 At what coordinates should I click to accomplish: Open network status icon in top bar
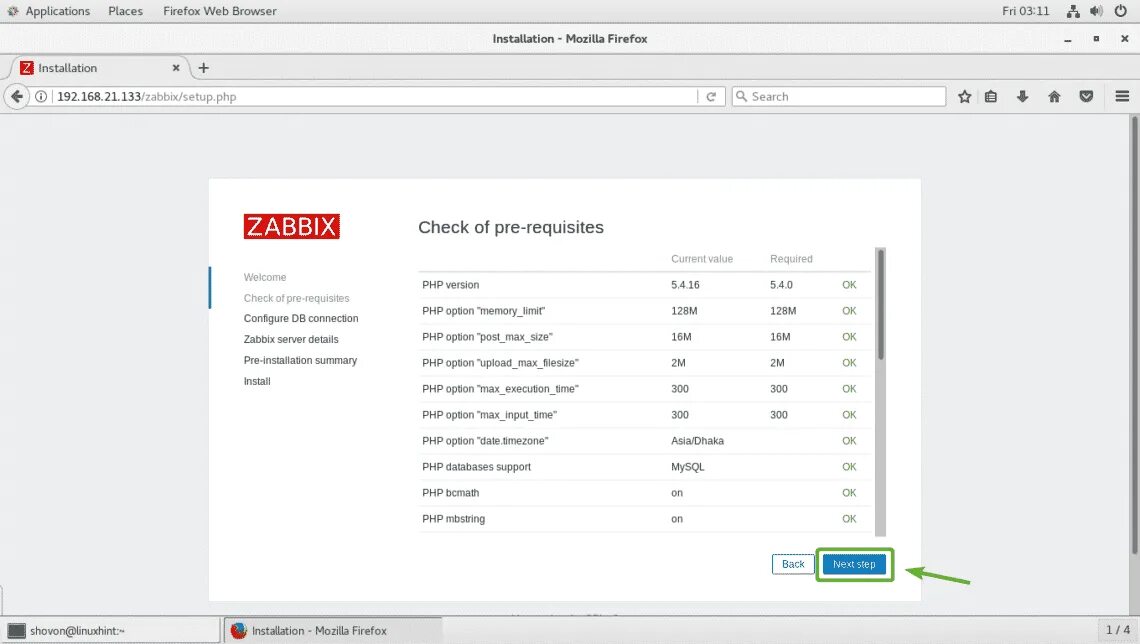coord(1073,11)
